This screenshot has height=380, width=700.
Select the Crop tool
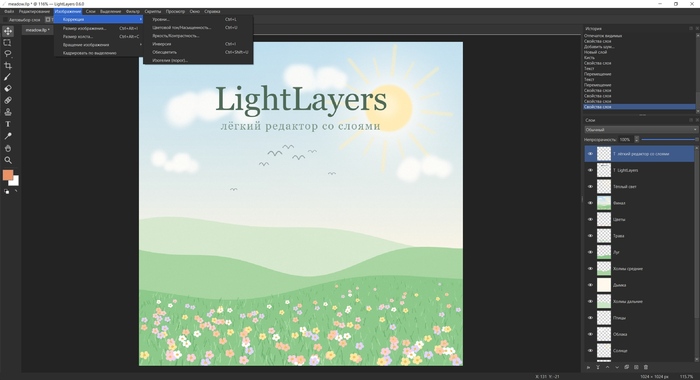8,66
